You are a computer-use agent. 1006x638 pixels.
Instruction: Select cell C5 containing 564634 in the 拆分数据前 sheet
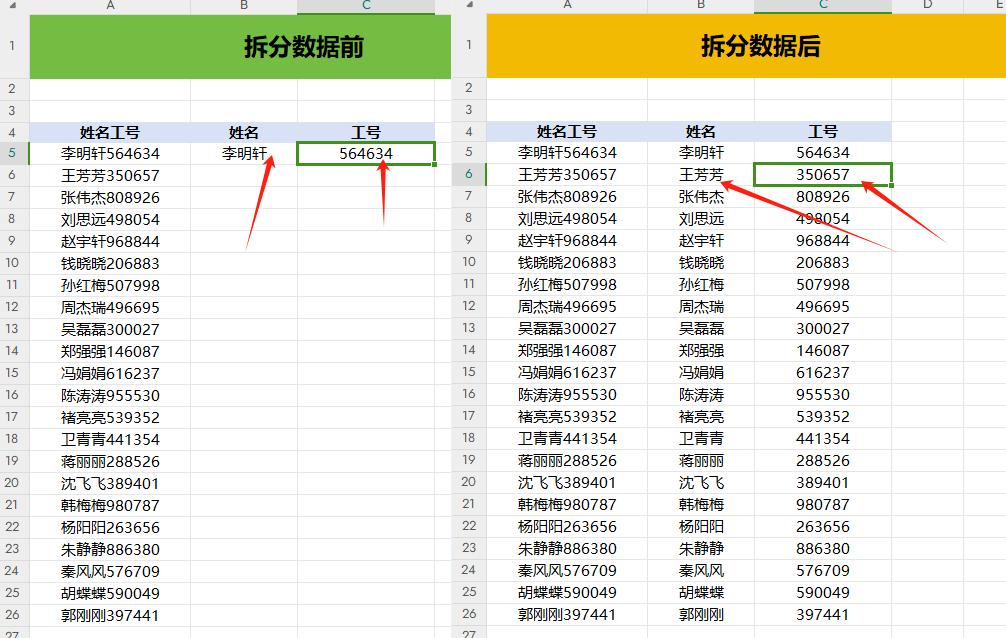[366, 153]
